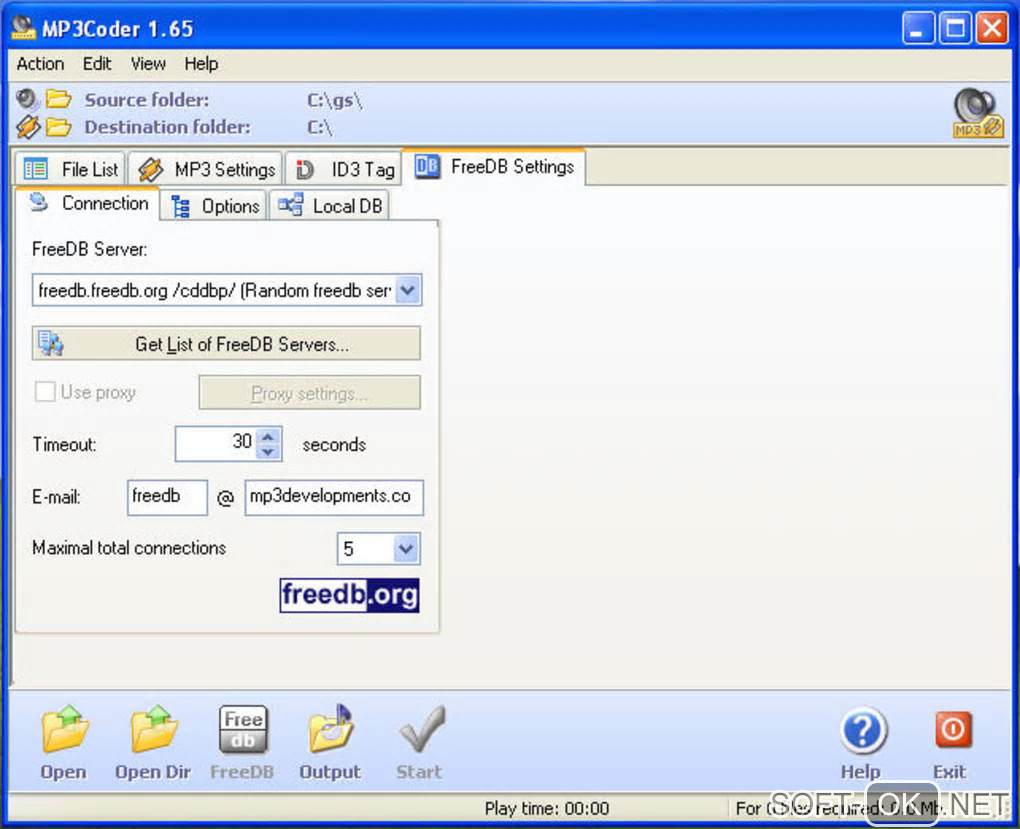Click the Source folder label
This screenshot has height=829, width=1020.
click(x=147, y=100)
